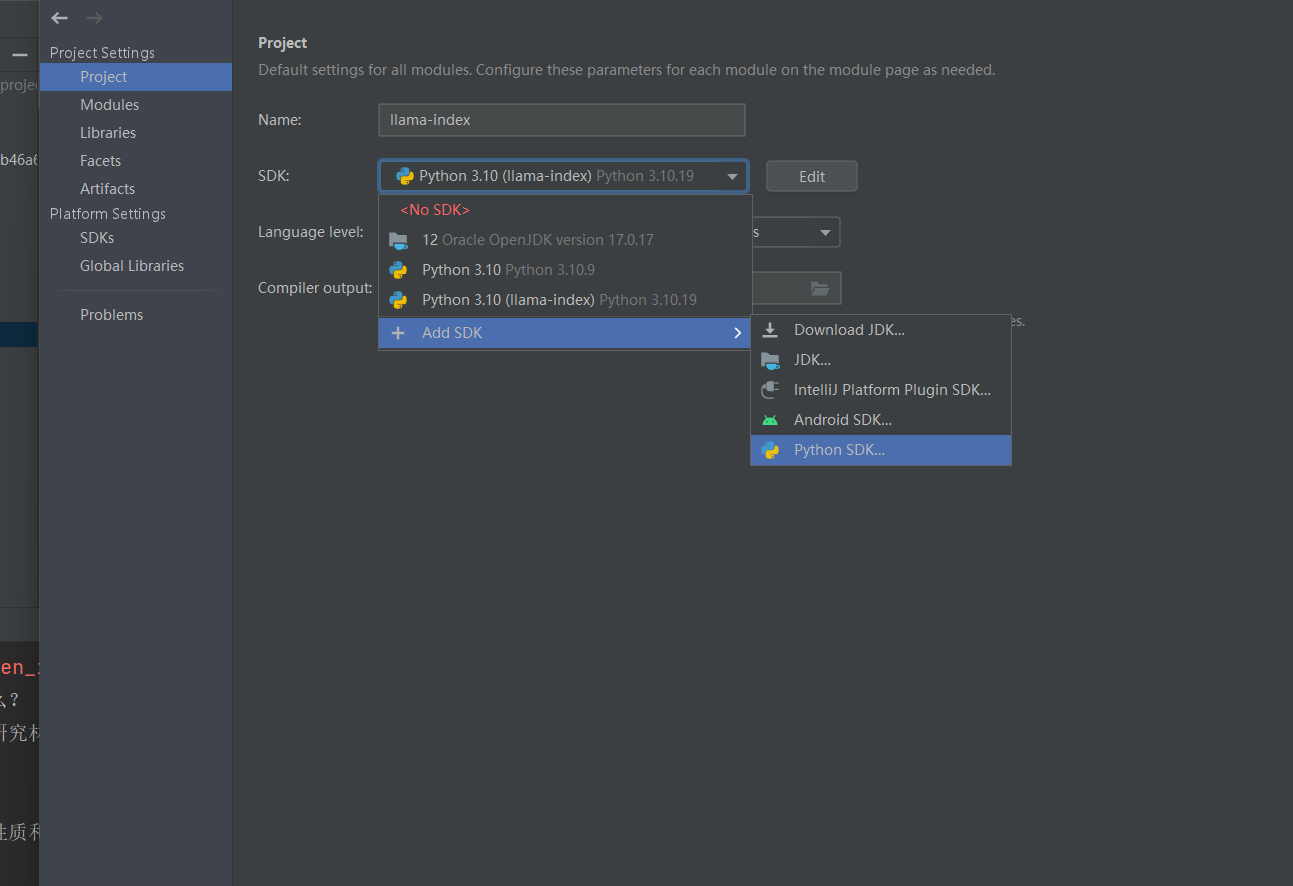Open the SDKs platform settings page
Viewport: 1293px width, 886px height.
[136, 238]
